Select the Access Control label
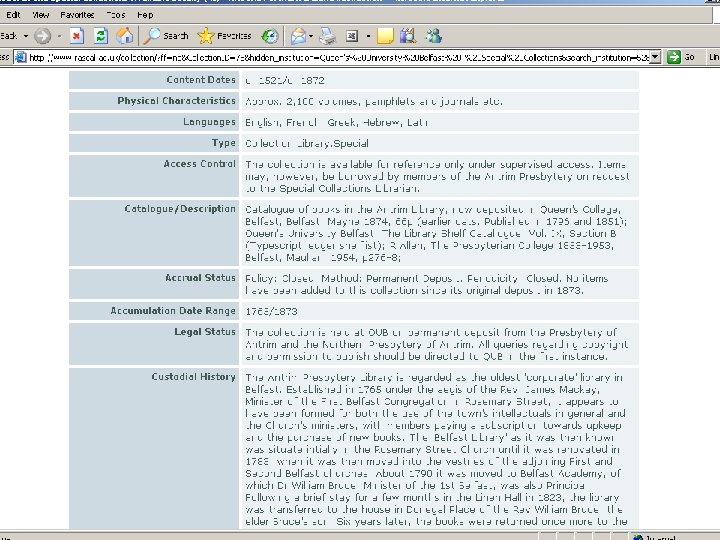Screen dimensions: 720x540 pos(199,164)
